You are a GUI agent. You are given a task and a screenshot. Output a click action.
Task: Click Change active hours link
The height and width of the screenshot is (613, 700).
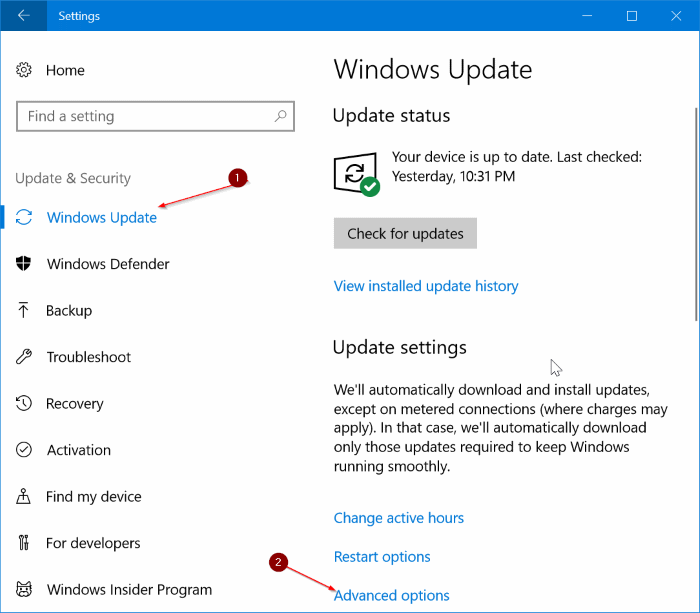[x=399, y=518]
